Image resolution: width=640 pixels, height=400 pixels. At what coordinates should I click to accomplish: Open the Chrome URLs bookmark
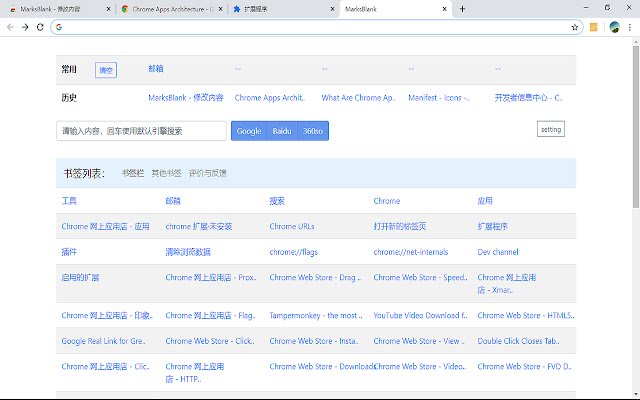point(292,227)
